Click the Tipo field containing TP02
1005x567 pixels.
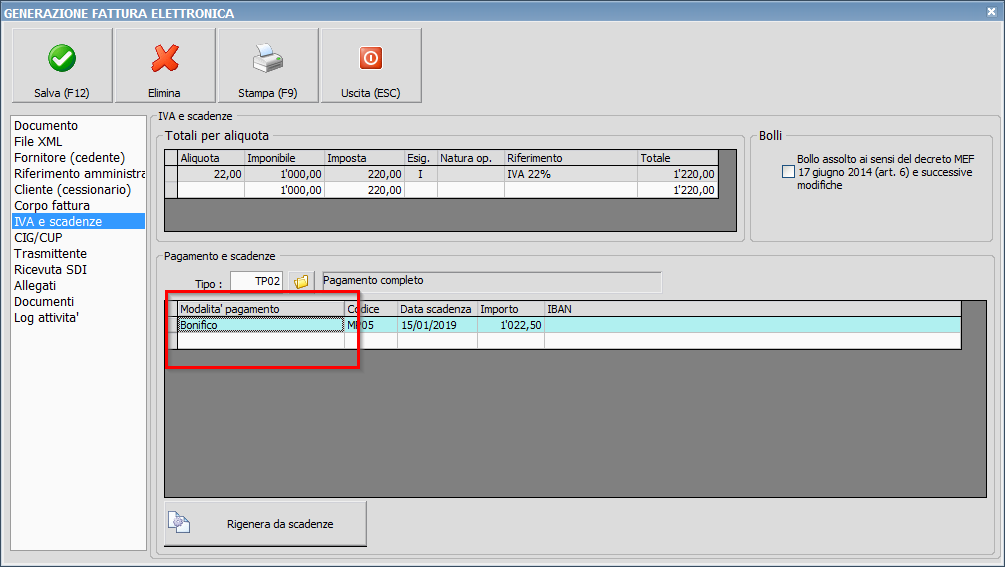(x=256, y=281)
